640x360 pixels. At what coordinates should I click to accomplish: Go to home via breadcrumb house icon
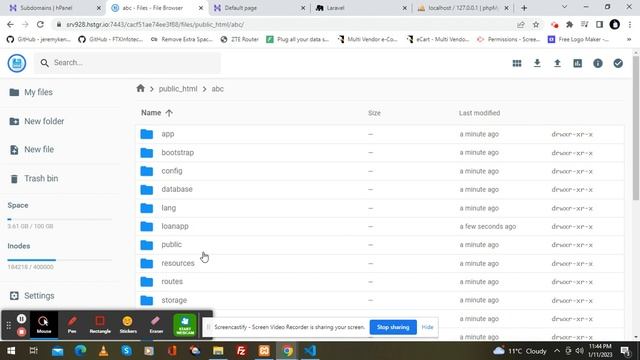click(140, 88)
